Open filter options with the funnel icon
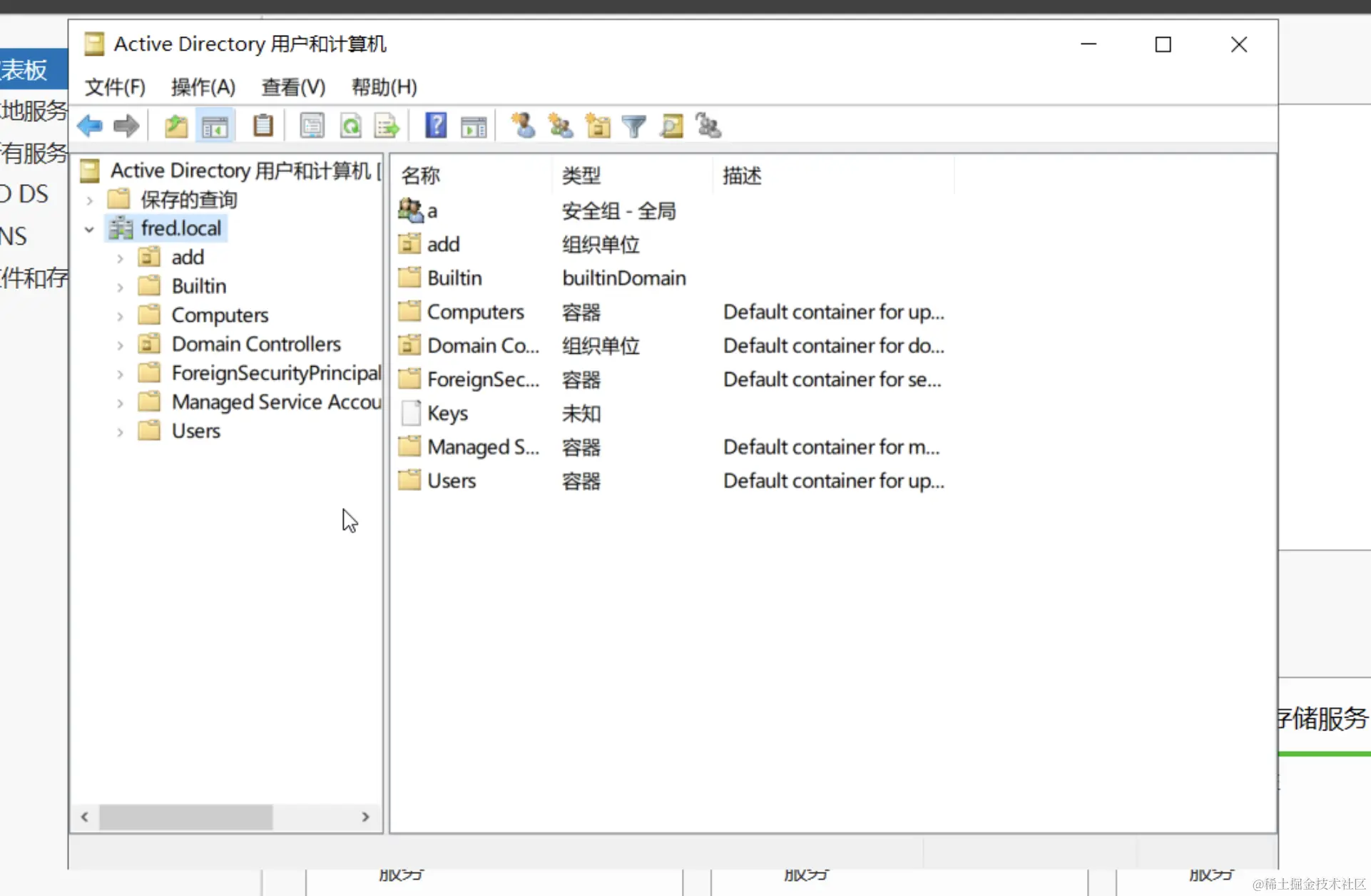Viewport: 1371px width, 896px height. [x=633, y=126]
